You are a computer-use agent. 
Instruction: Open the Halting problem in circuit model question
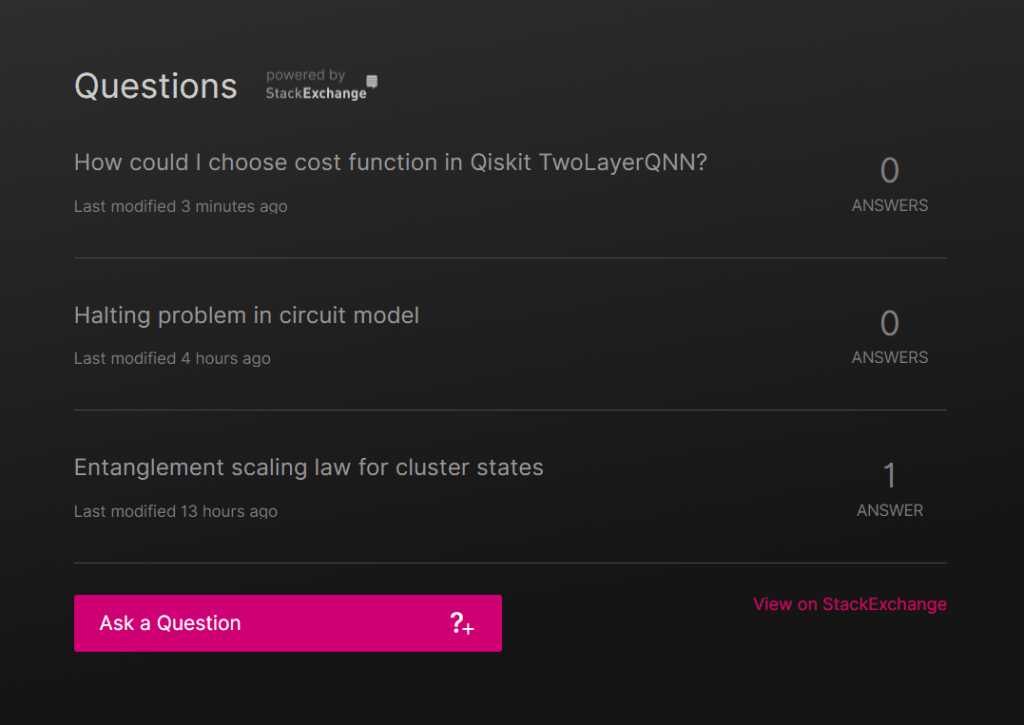(246, 315)
